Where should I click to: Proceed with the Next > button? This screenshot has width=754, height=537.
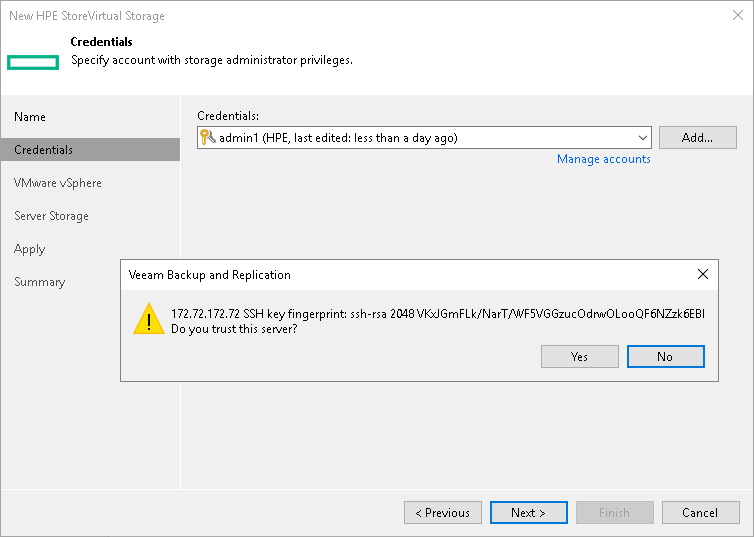[528, 512]
